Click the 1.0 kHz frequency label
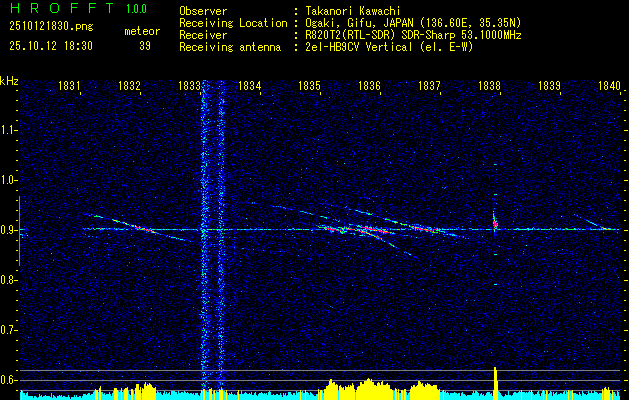This screenshot has width=629, height=400. pyautogui.click(x=8, y=180)
